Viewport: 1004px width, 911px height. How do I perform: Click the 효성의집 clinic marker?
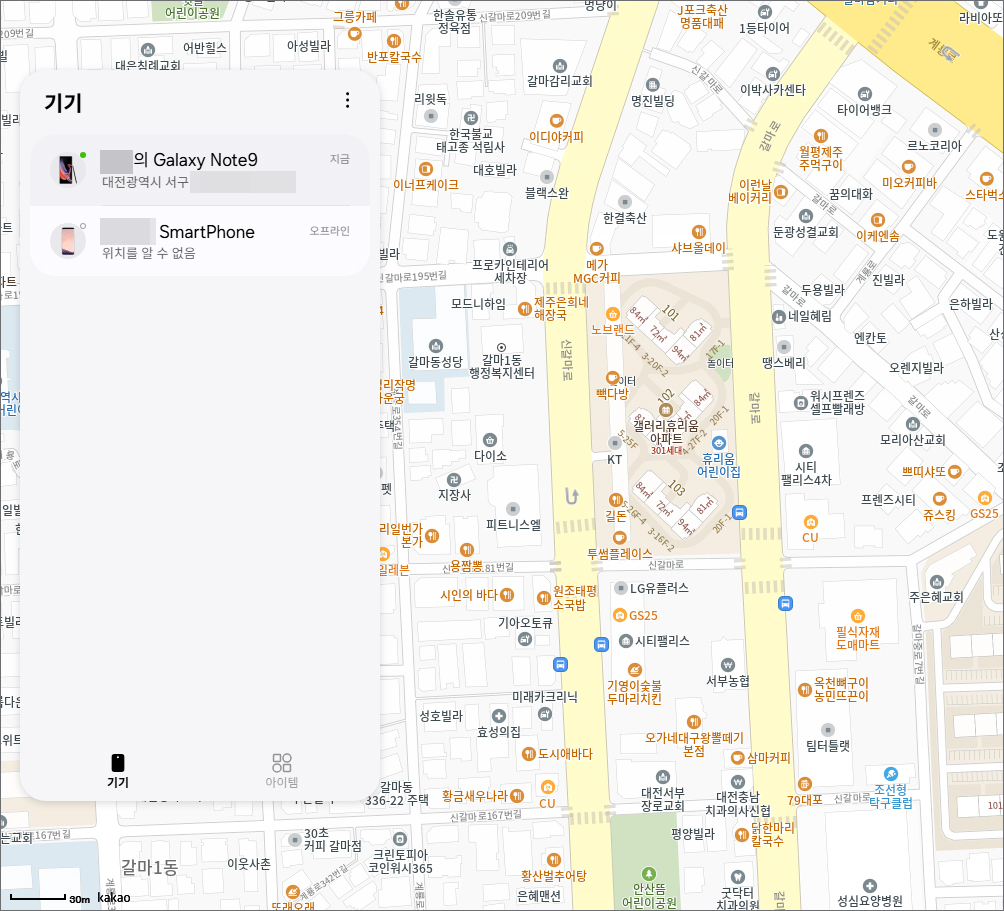click(499, 716)
